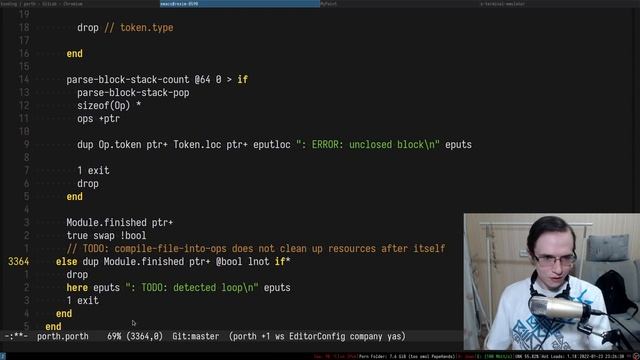Click the 'ops +ptr' line
The width and height of the screenshot is (640, 360).
(98, 119)
